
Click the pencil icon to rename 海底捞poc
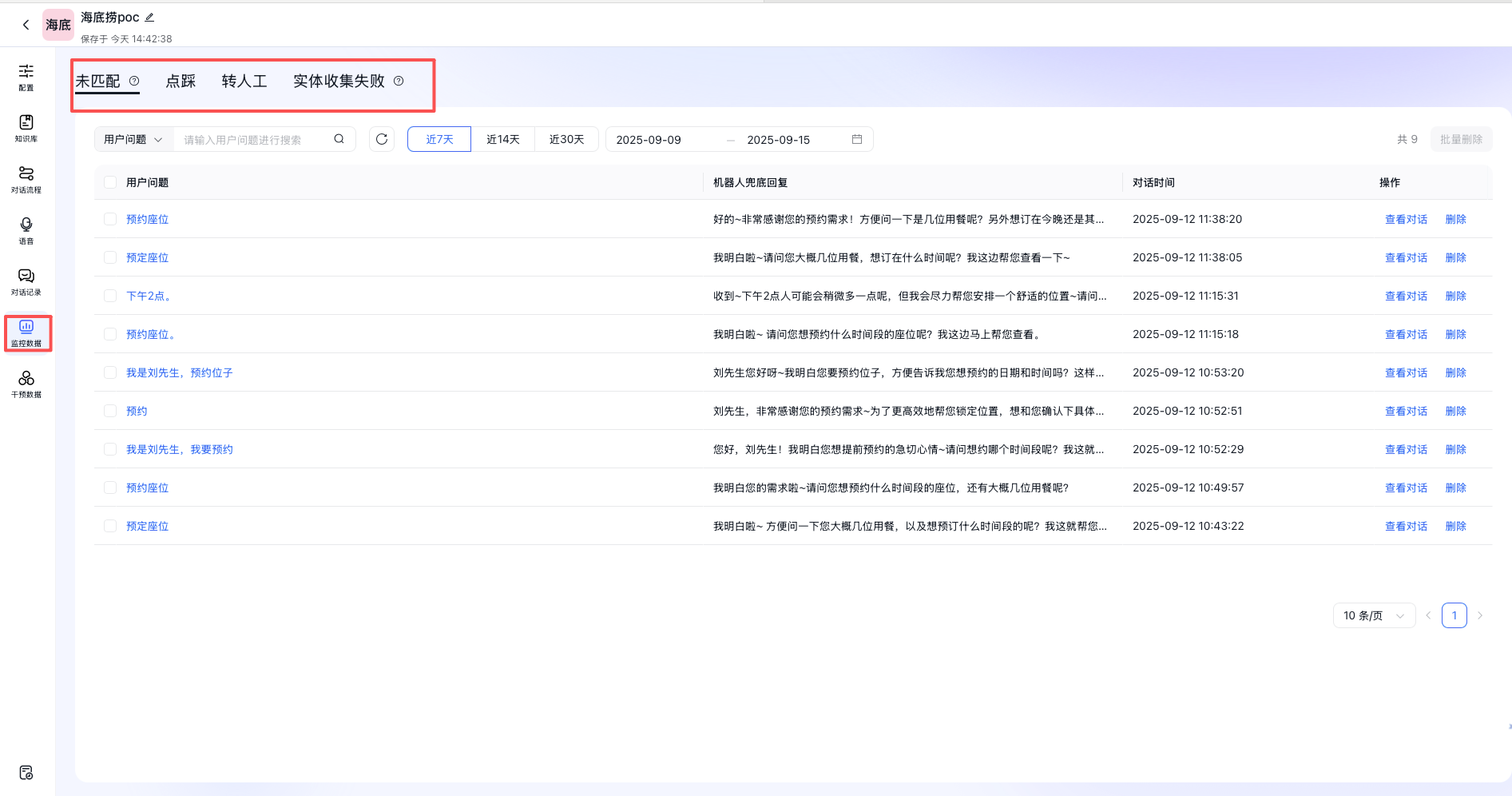click(149, 16)
